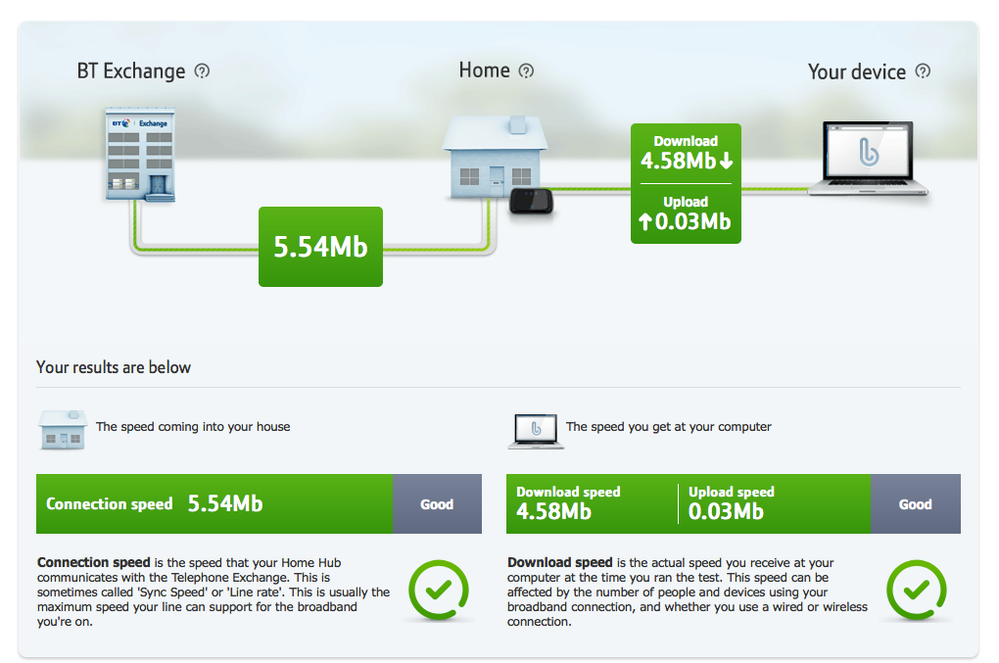Click the Good badge beside Connection speed
Image resolution: width=999 pixels, height=663 pixels.
click(x=437, y=504)
